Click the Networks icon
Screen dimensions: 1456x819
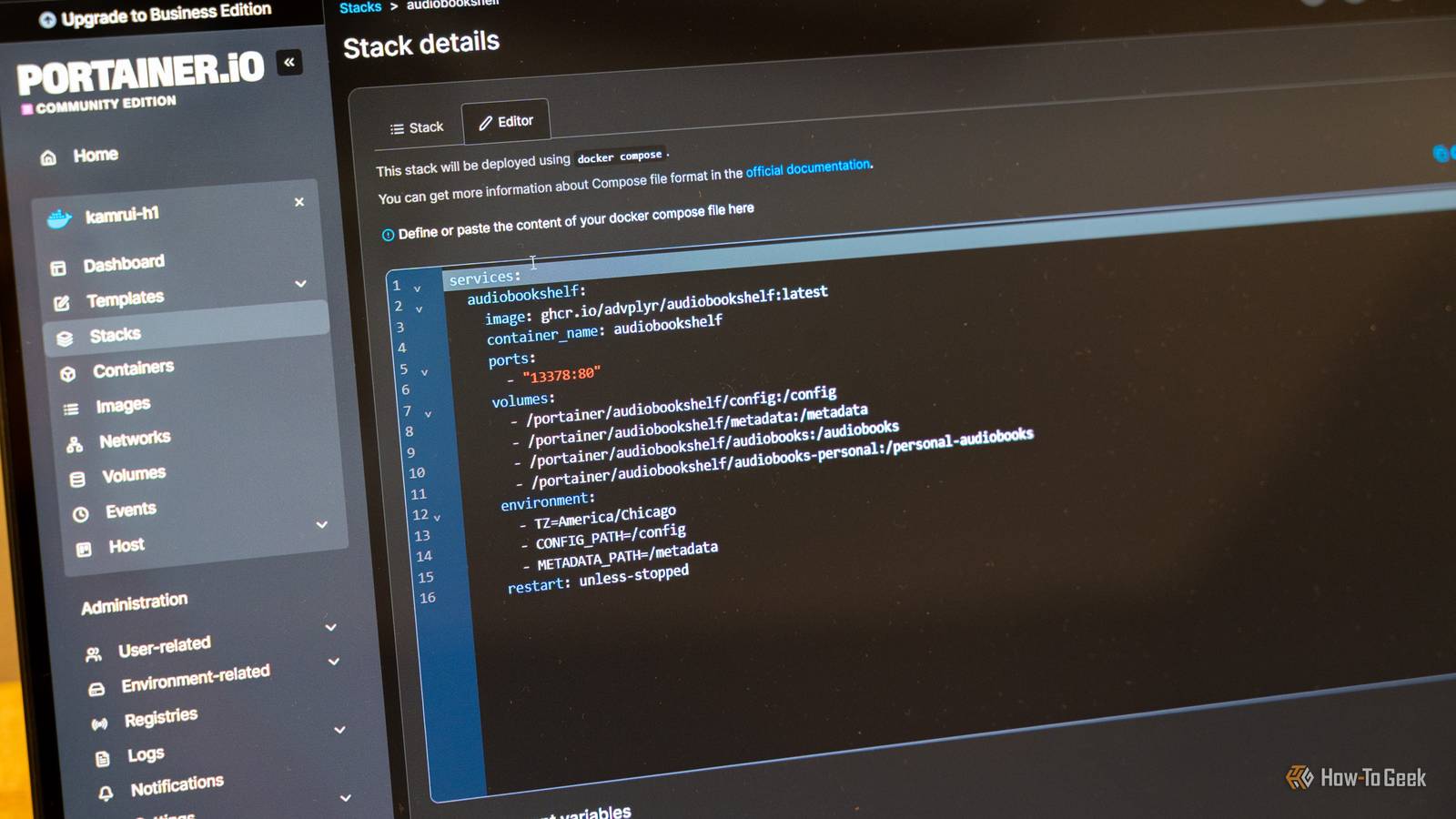pyautogui.click(x=75, y=444)
